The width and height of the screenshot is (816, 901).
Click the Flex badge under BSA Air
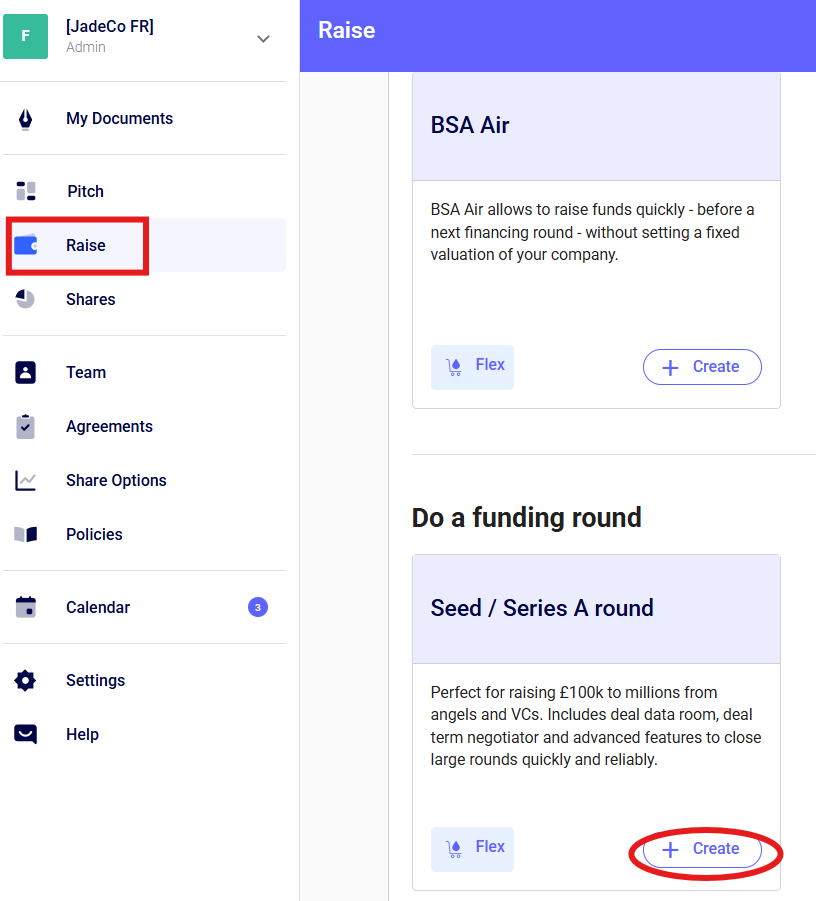click(472, 366)
